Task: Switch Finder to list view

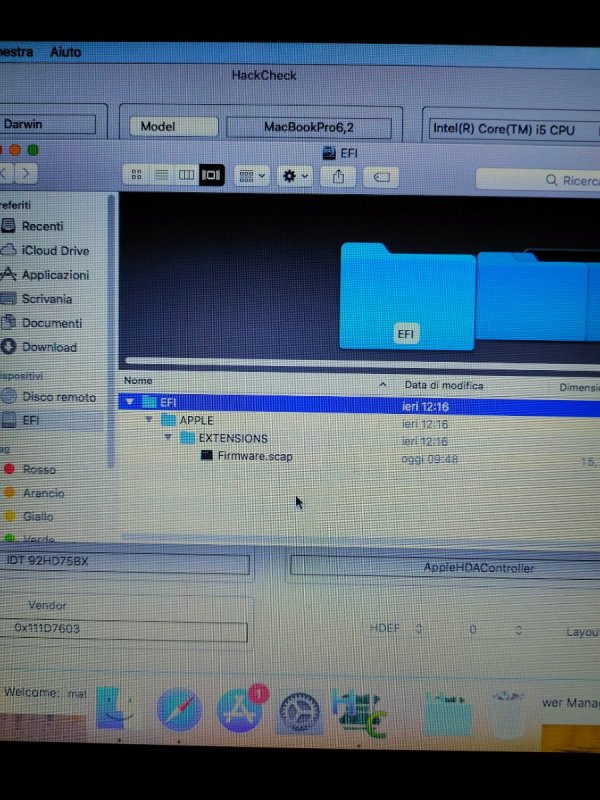Action: (x=161, y=175)
